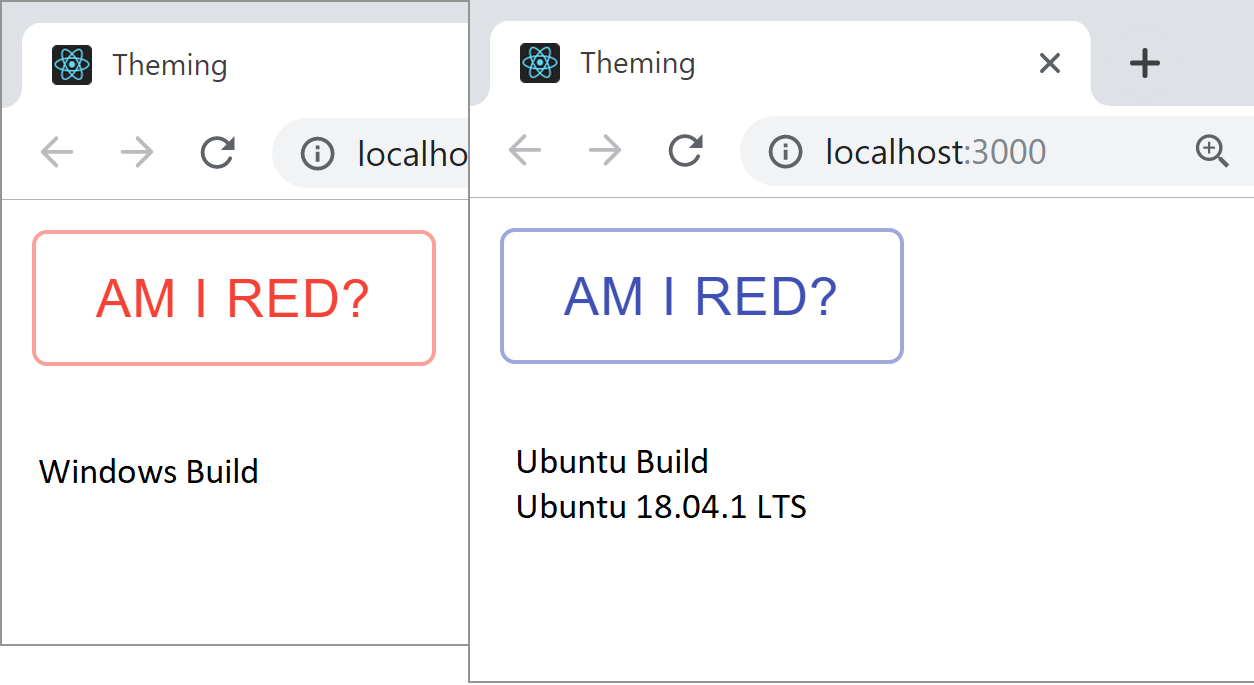The height and width of the screenshot is (685, 1254).
Task: Click the React favicon on the left Theming tab
Action: 71,63
